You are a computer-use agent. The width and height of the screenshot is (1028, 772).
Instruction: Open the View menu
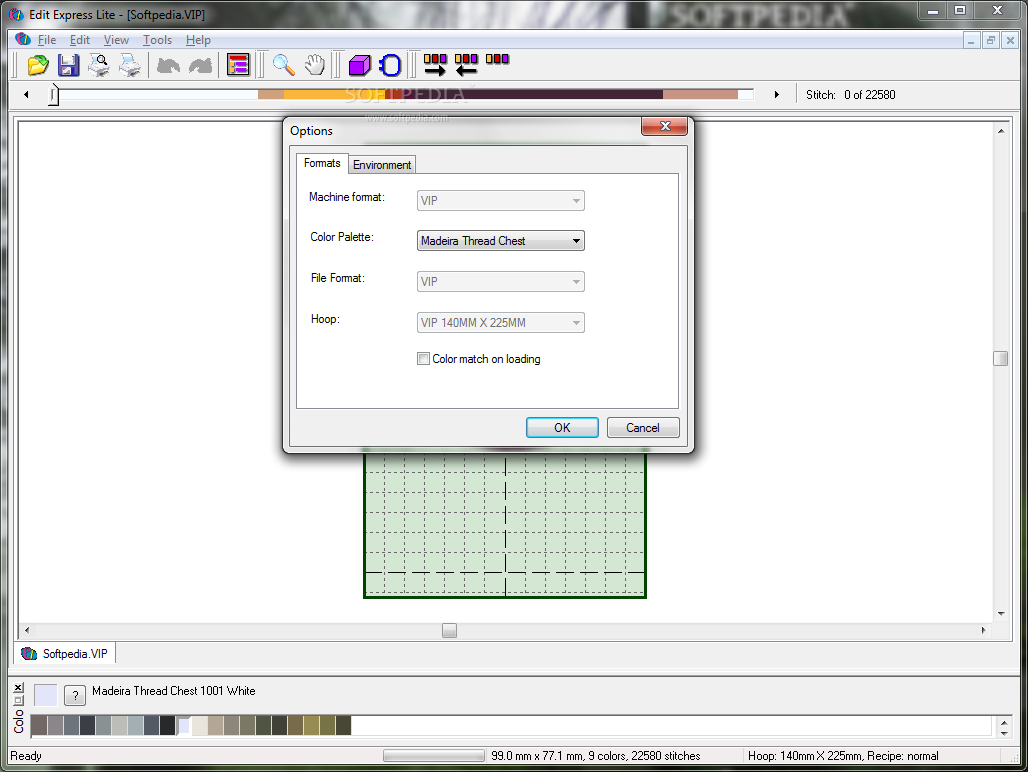tap(116, 40)
